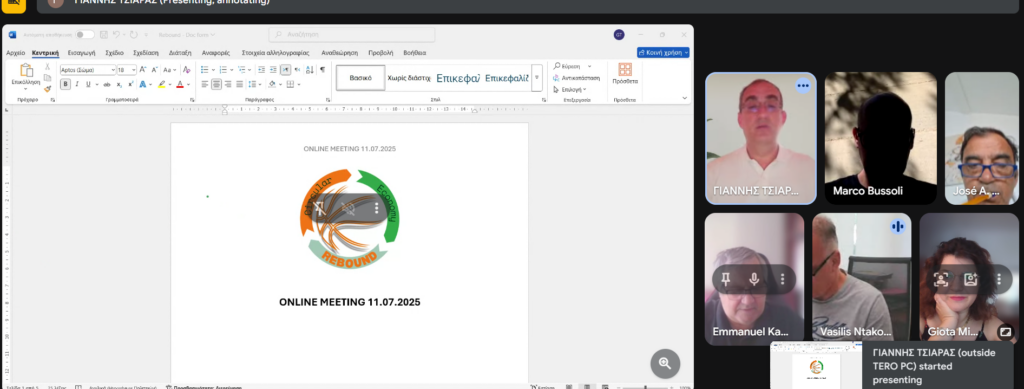The image size is (1024, 389).
Task: Toggle center alignment in the paragraph group
Action: pyautogui.click(x=216, y=84)
